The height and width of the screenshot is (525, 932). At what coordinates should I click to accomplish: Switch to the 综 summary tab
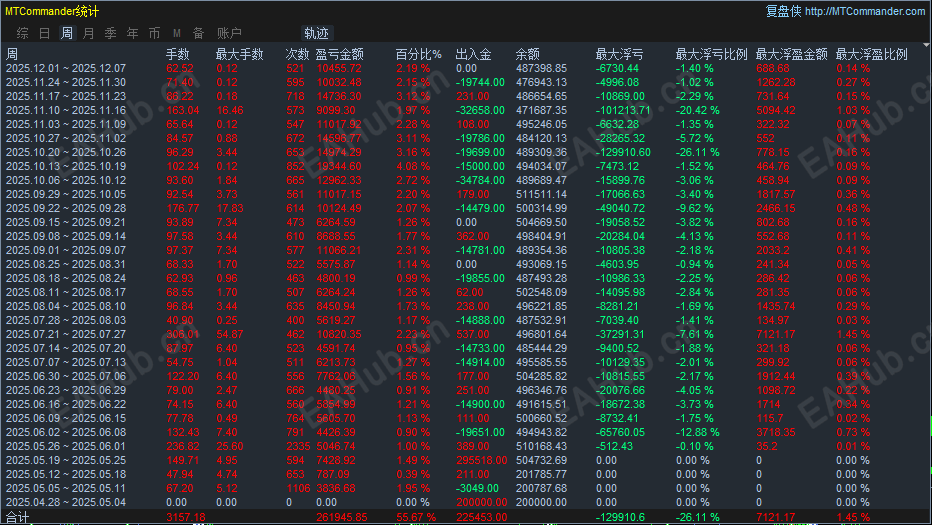pos(23,33)
